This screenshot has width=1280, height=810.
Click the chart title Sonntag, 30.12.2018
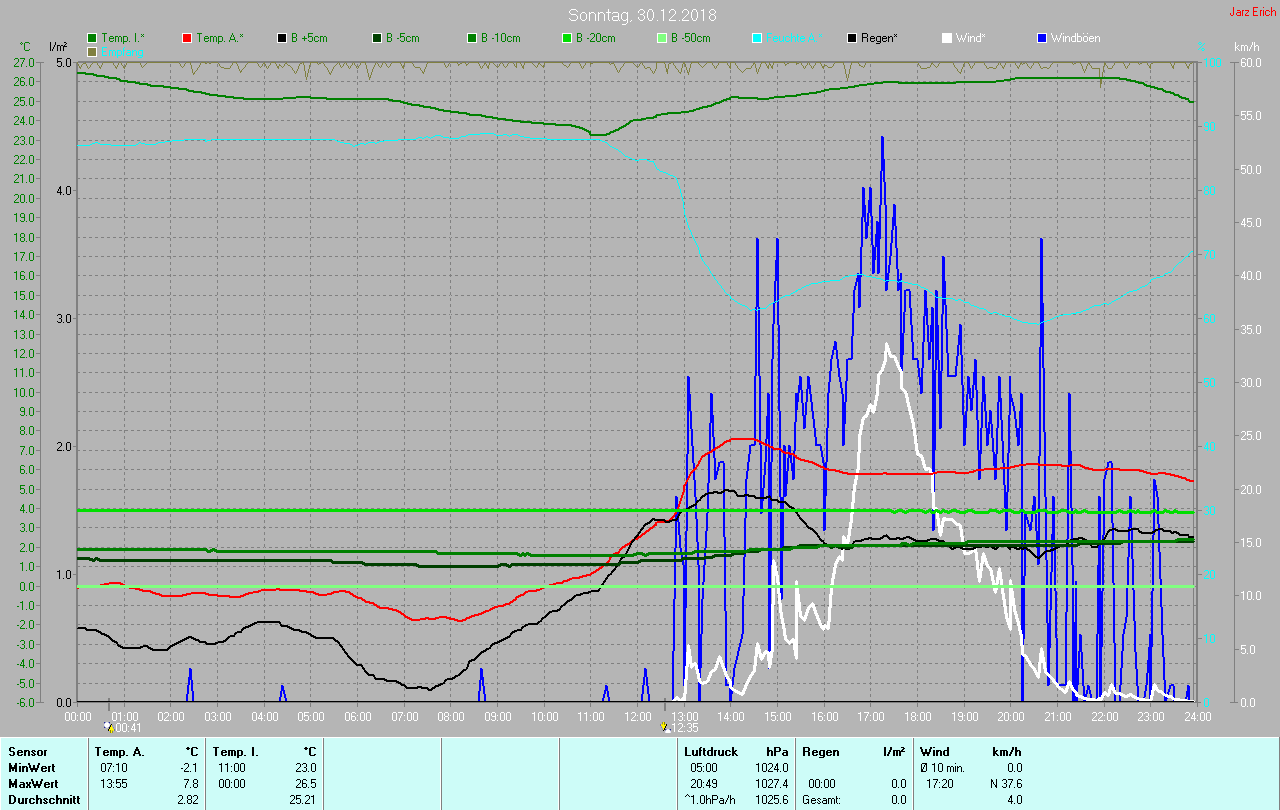pos(642,15)
